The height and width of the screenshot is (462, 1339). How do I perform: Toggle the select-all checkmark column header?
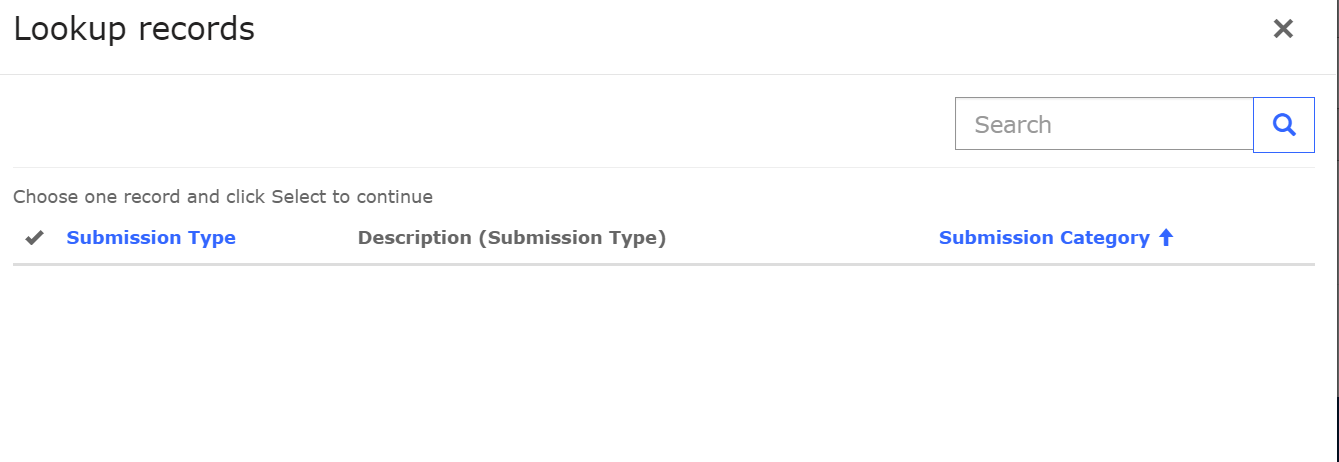[x=35, y=238]
